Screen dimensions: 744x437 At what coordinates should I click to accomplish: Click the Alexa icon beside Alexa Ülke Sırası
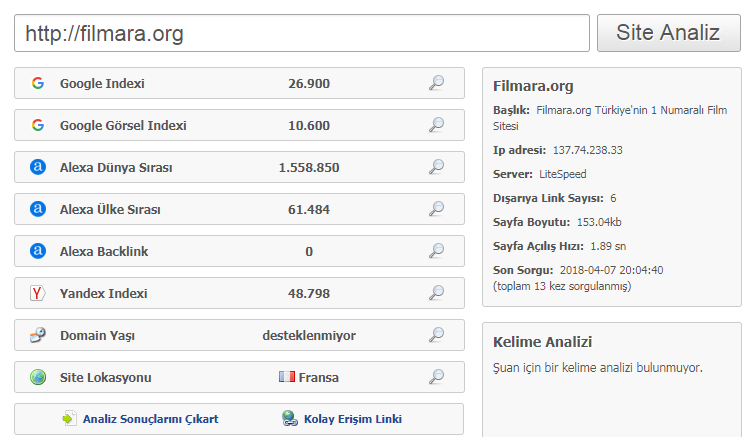tap(38, 209)
